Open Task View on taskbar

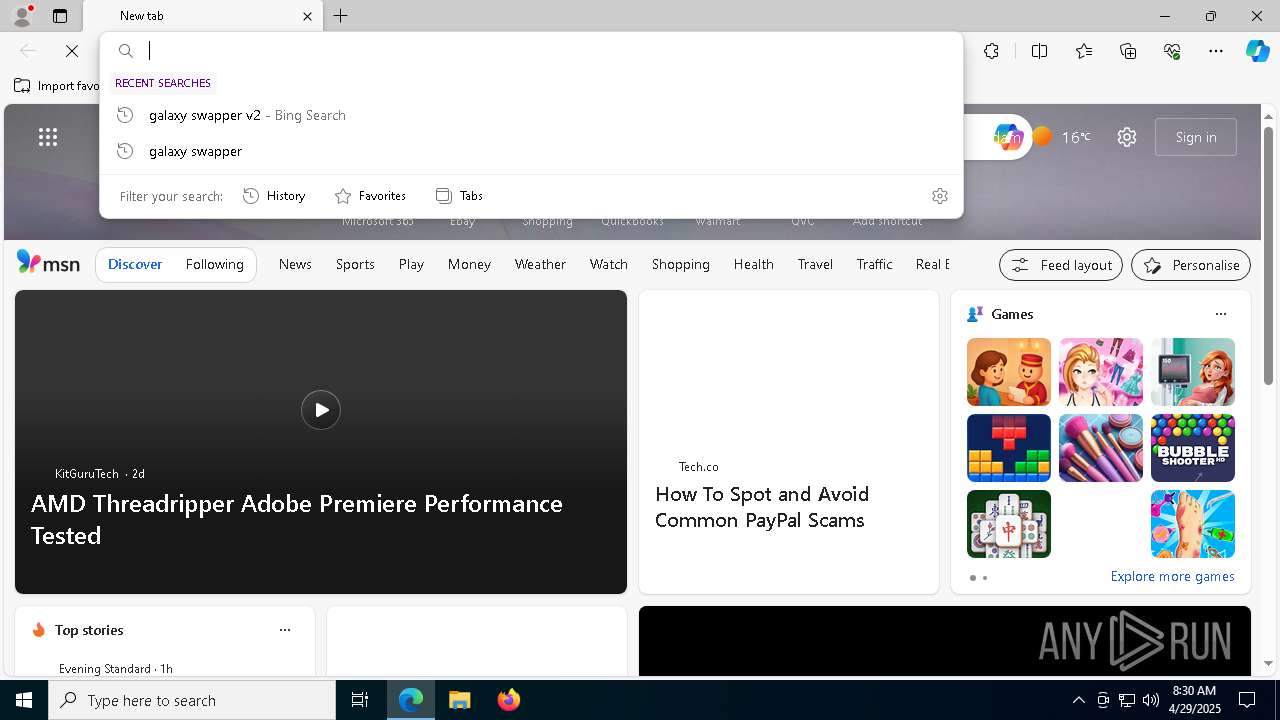(x=360, y=700)
